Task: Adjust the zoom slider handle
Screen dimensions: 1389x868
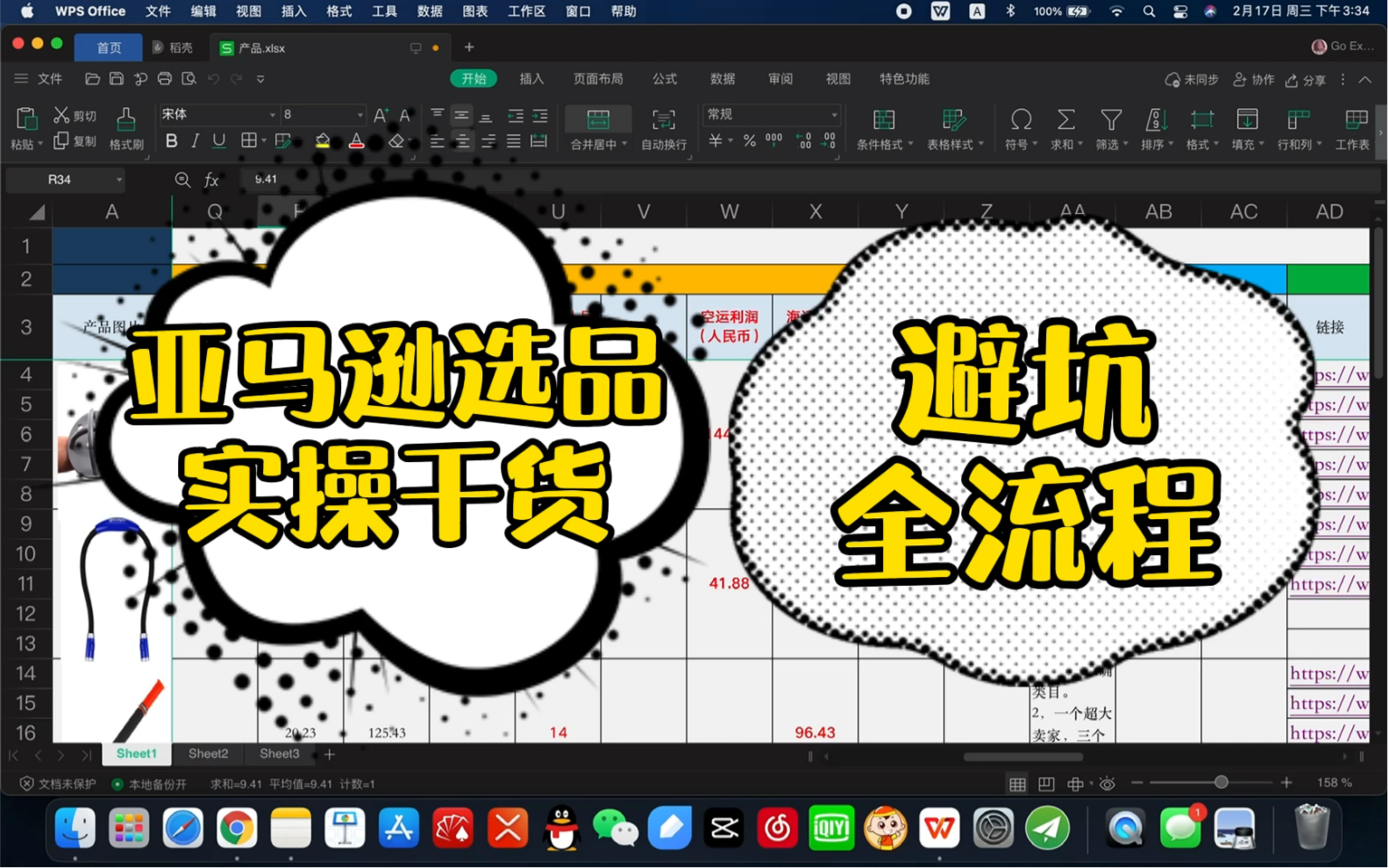Action: [x=1221, y=783]
